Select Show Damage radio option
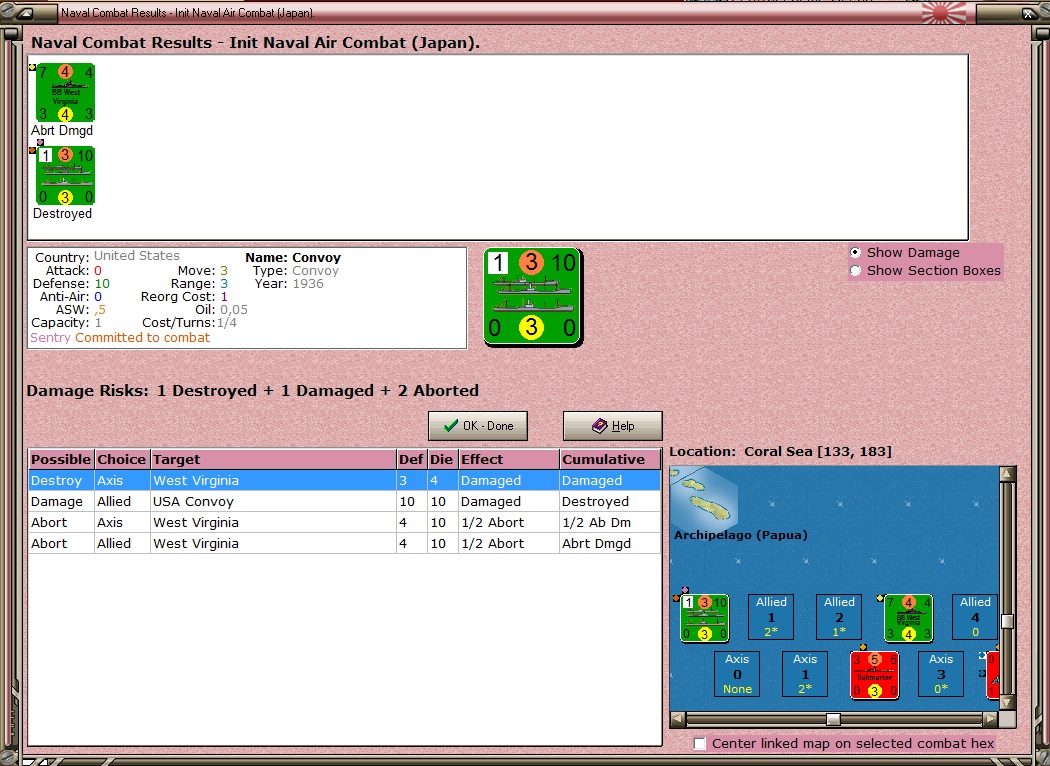1050x766 pixels. [x=855, y=252]
